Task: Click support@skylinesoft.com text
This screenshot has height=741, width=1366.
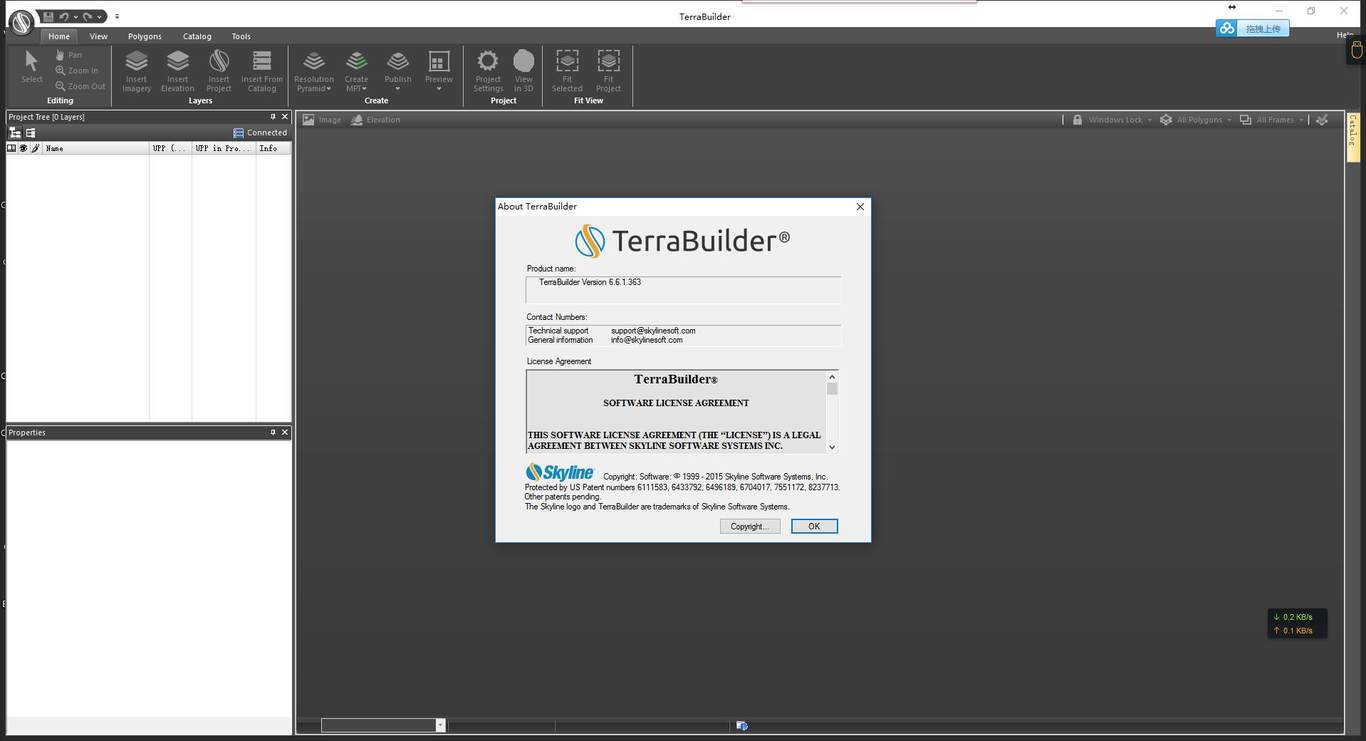Action: coord(653,330)
